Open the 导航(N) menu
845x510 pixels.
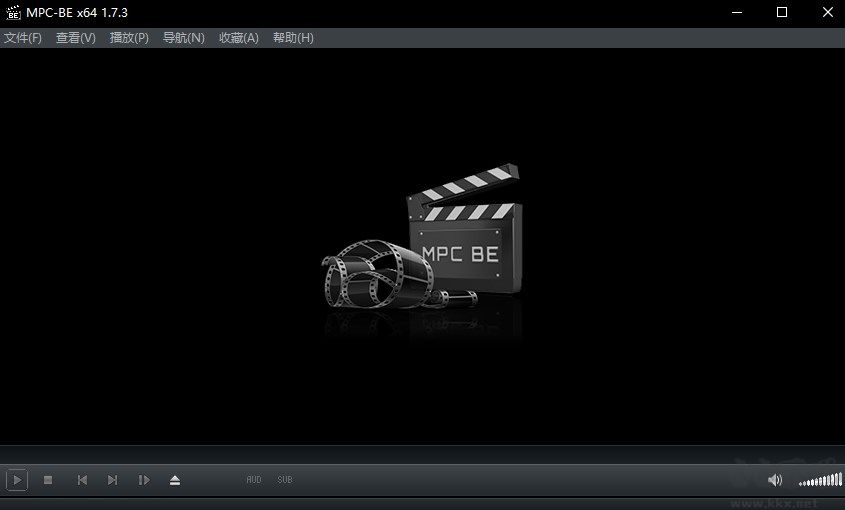click(x=184, y=38)
